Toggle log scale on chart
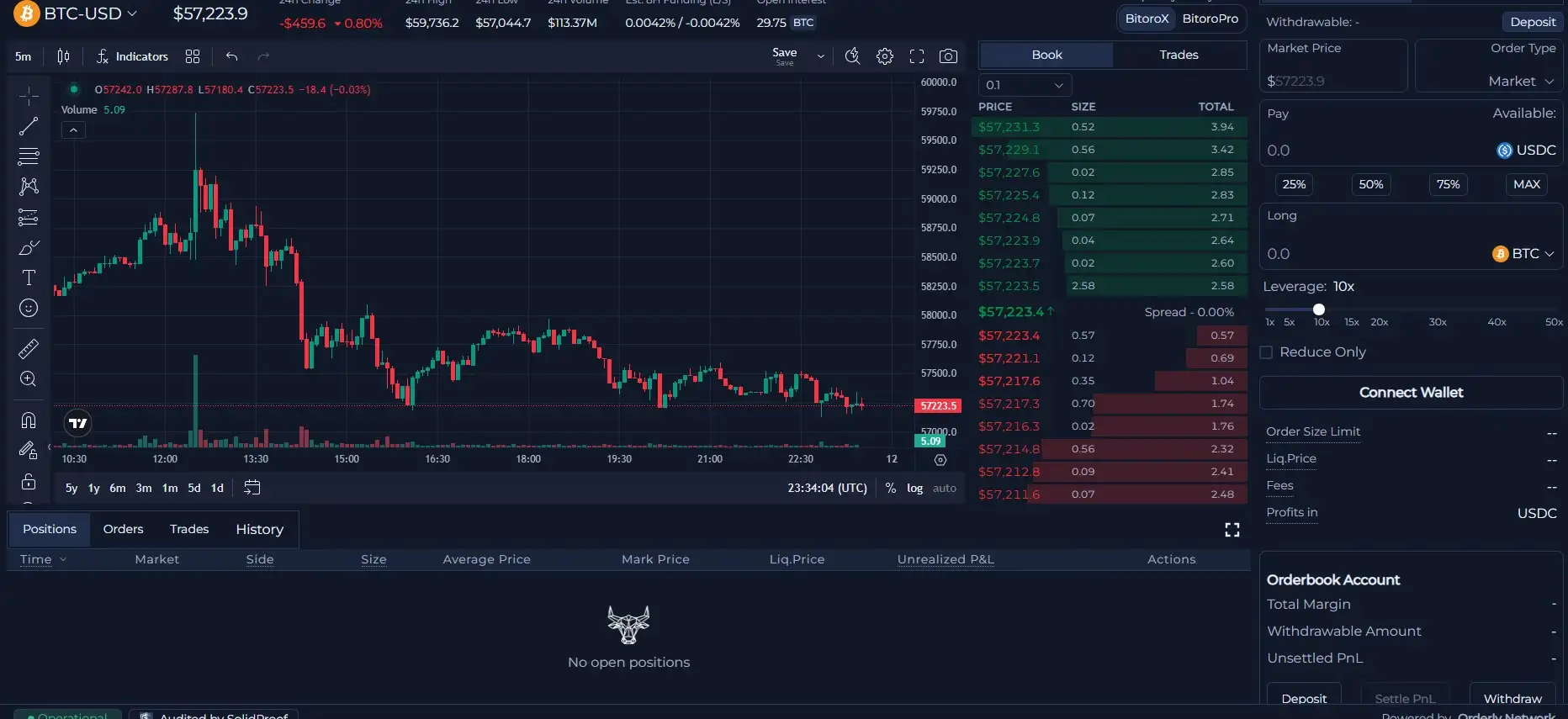1568x719 pixels. [x=914, y=488]
